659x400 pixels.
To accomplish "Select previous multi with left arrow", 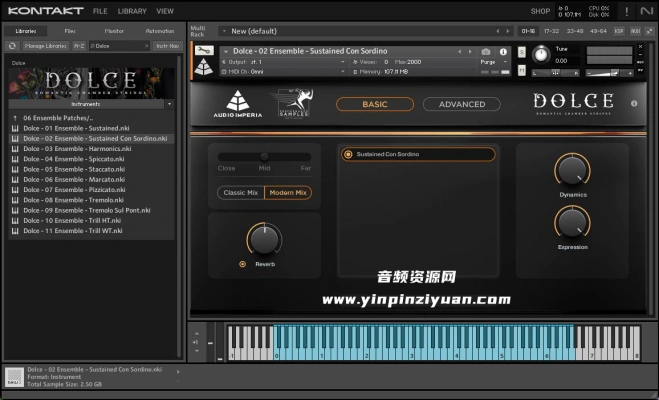I will pyautogui.click(x=498, y=31).
